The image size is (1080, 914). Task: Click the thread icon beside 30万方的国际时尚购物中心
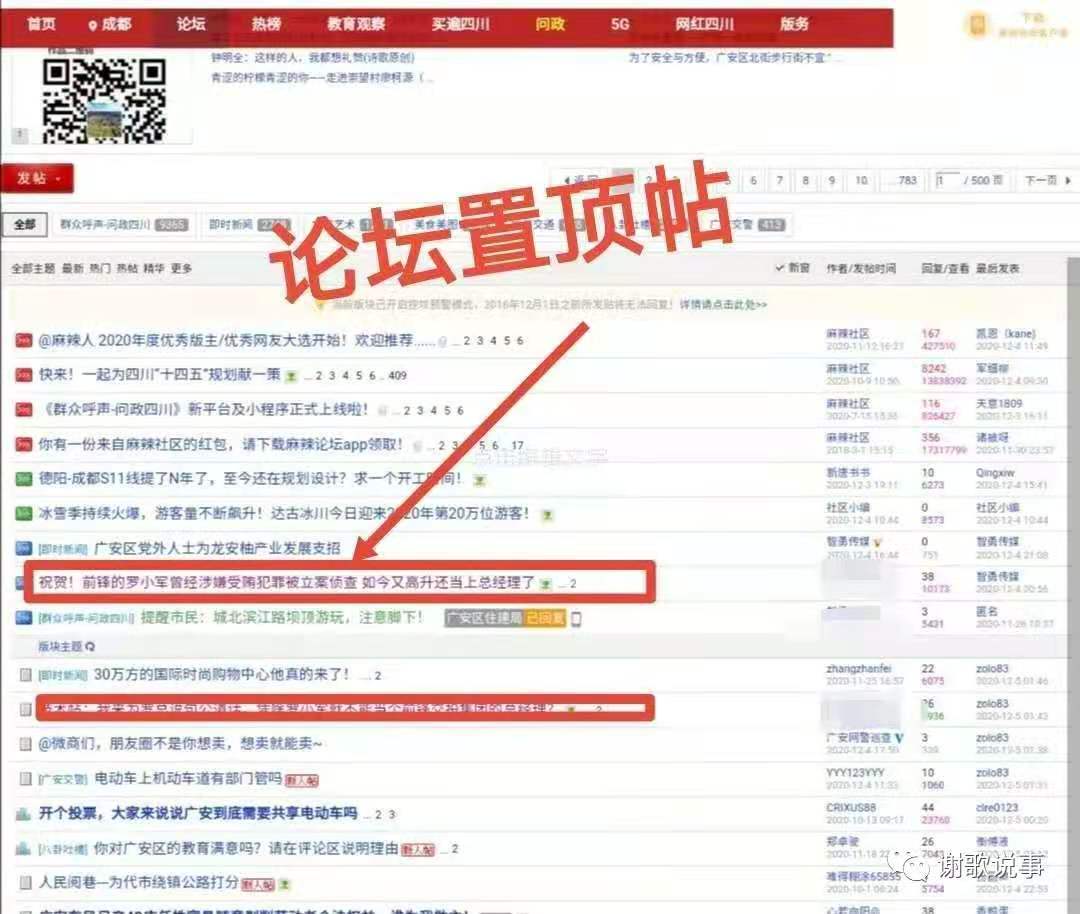tap(26, 675)
